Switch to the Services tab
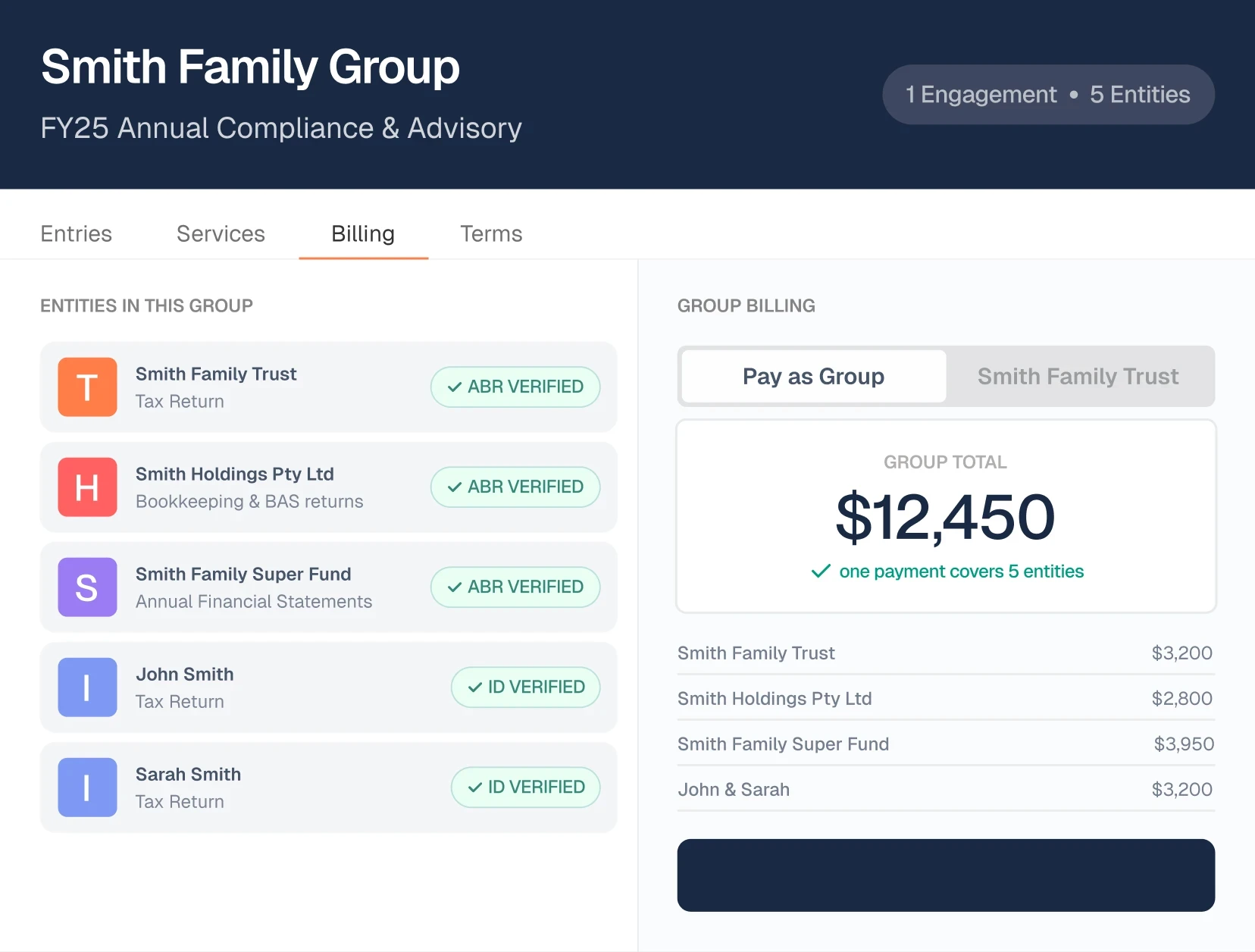This screenshot has width=1255, height=952. coord(221,234)
